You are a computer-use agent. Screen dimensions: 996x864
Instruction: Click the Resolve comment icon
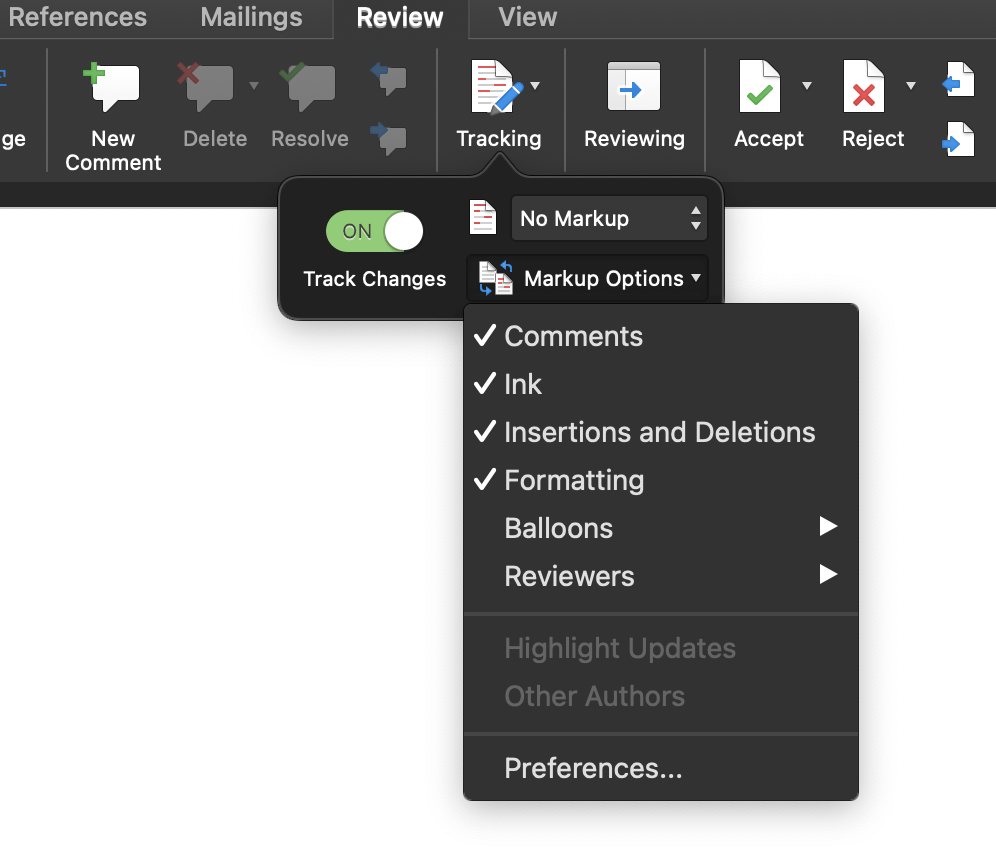[x=310, y=88]
